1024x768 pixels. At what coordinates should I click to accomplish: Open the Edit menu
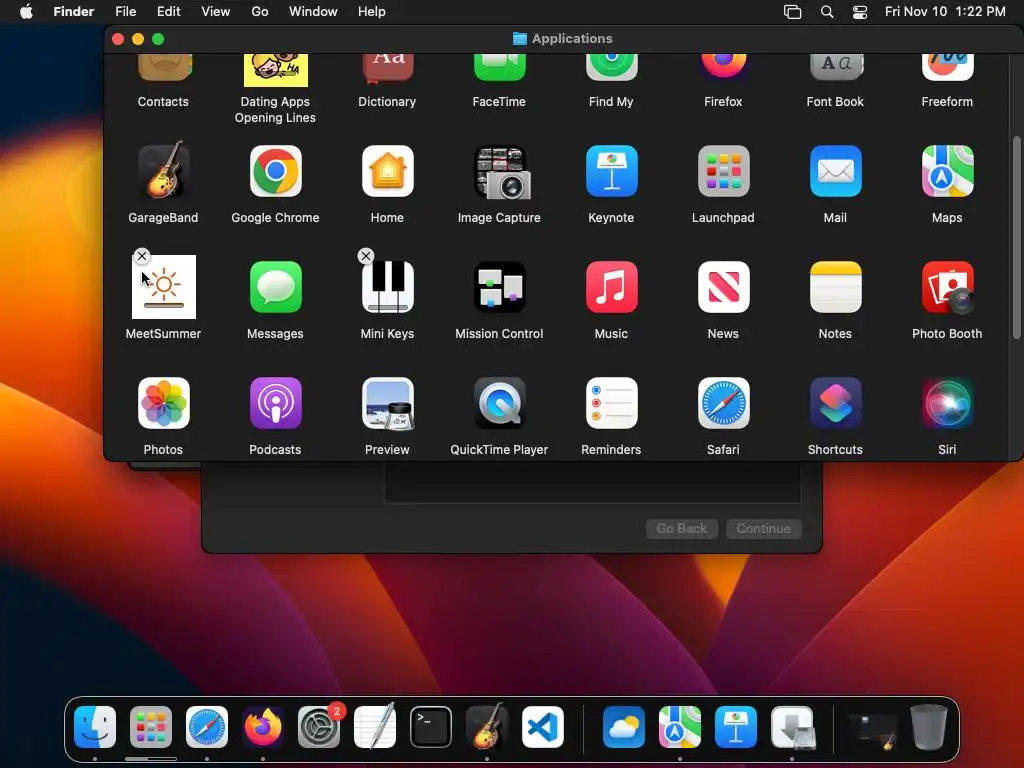pyautogui.click(x=168, y=12)
